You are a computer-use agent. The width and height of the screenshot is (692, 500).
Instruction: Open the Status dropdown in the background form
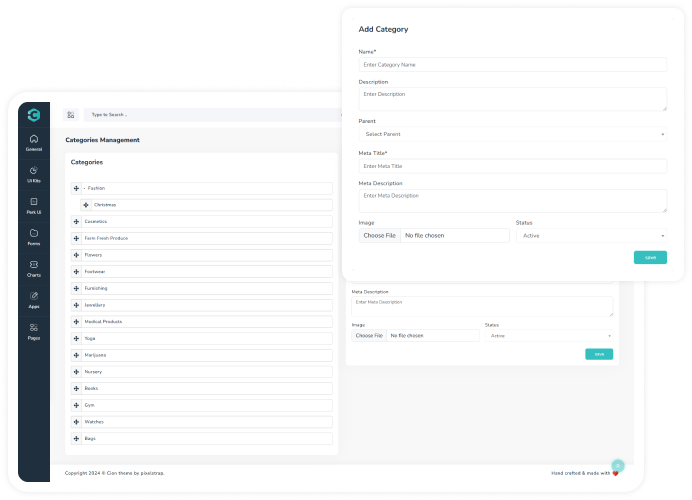click(548, 336)
